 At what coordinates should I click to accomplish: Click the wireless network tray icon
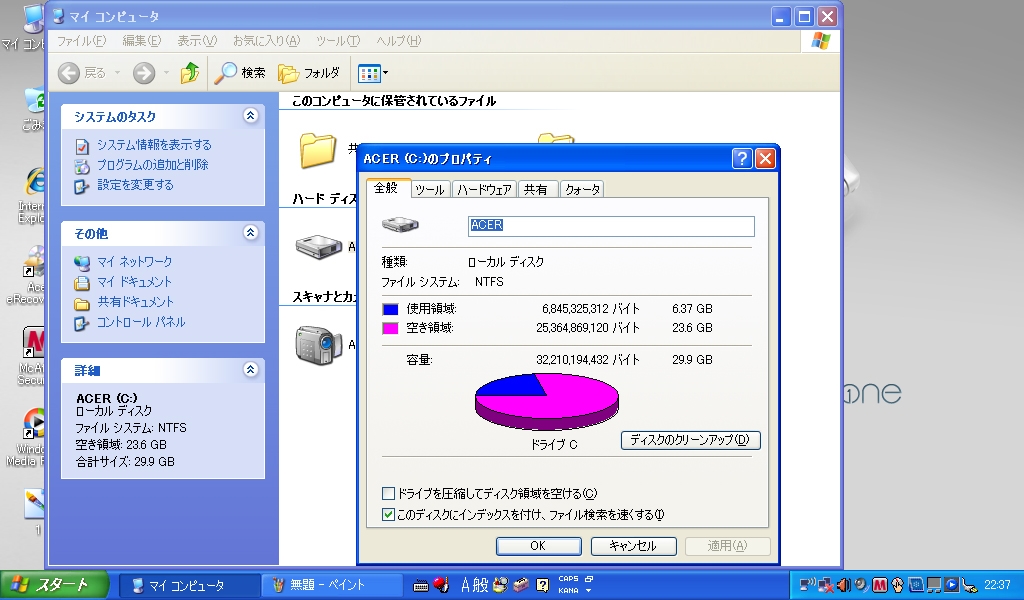coord(808,584)
